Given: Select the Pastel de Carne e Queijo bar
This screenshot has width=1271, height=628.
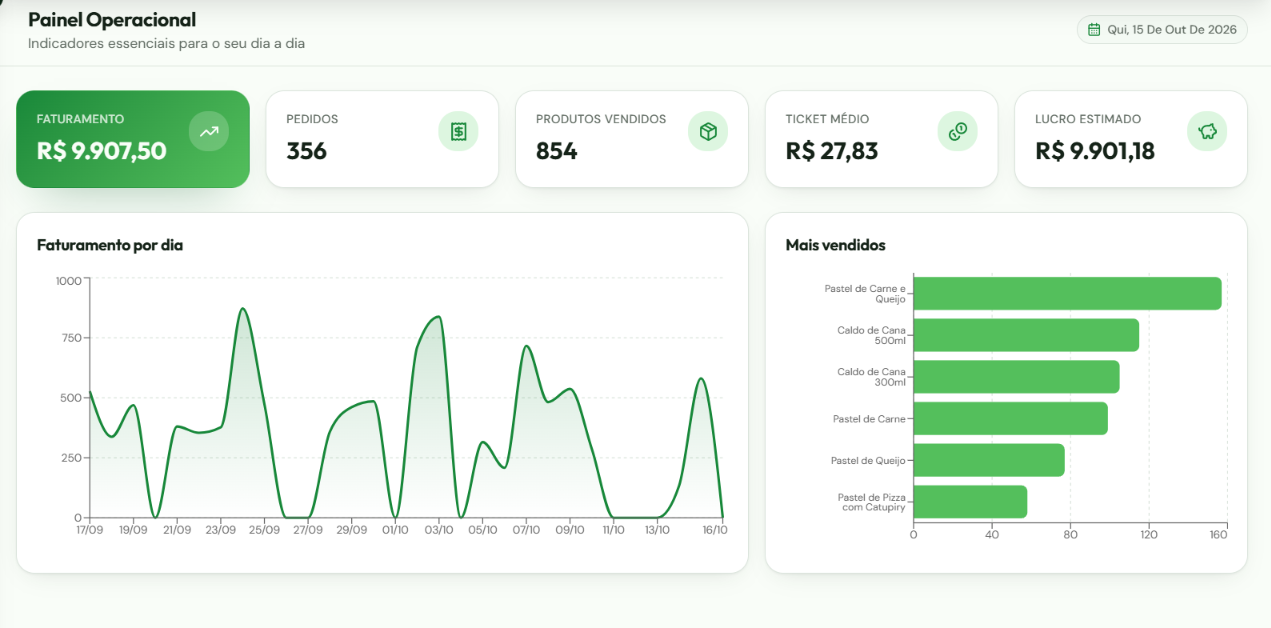Looking at the screenshot, I should coord(1068,293).
